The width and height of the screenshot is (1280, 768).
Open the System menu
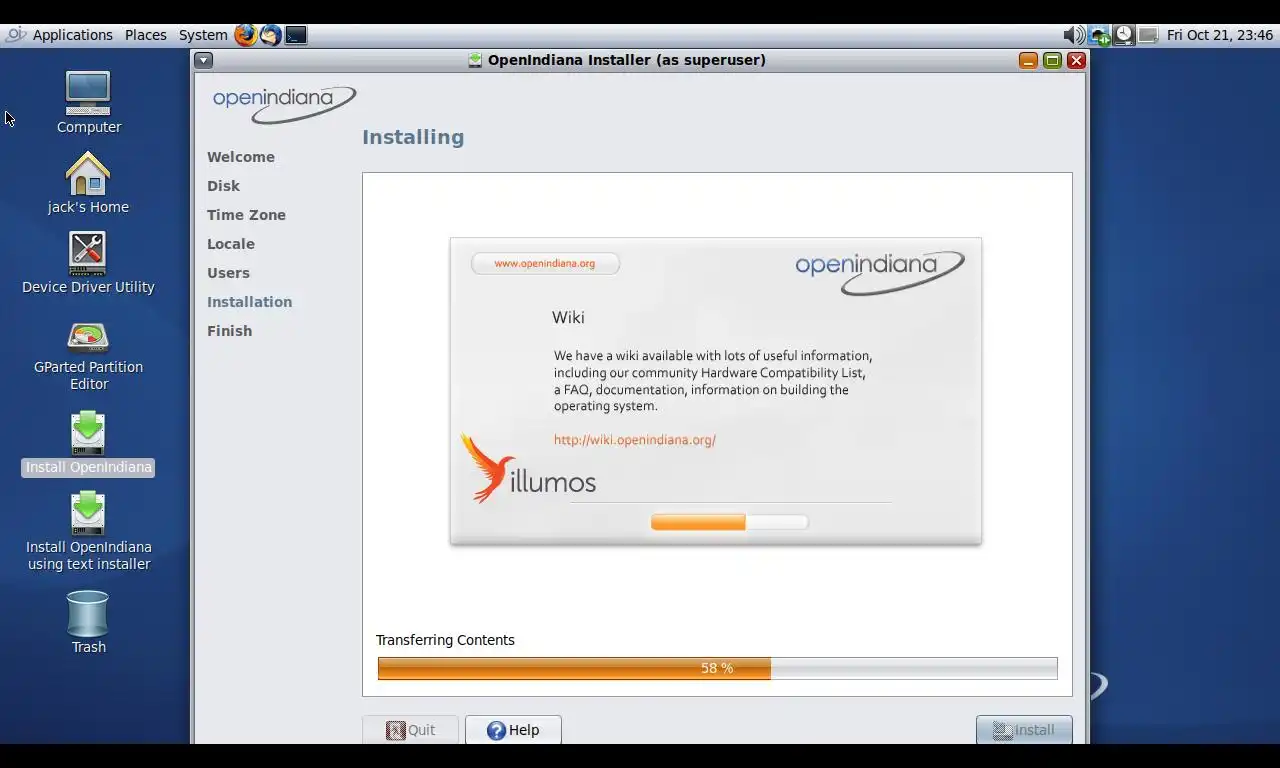203,35
